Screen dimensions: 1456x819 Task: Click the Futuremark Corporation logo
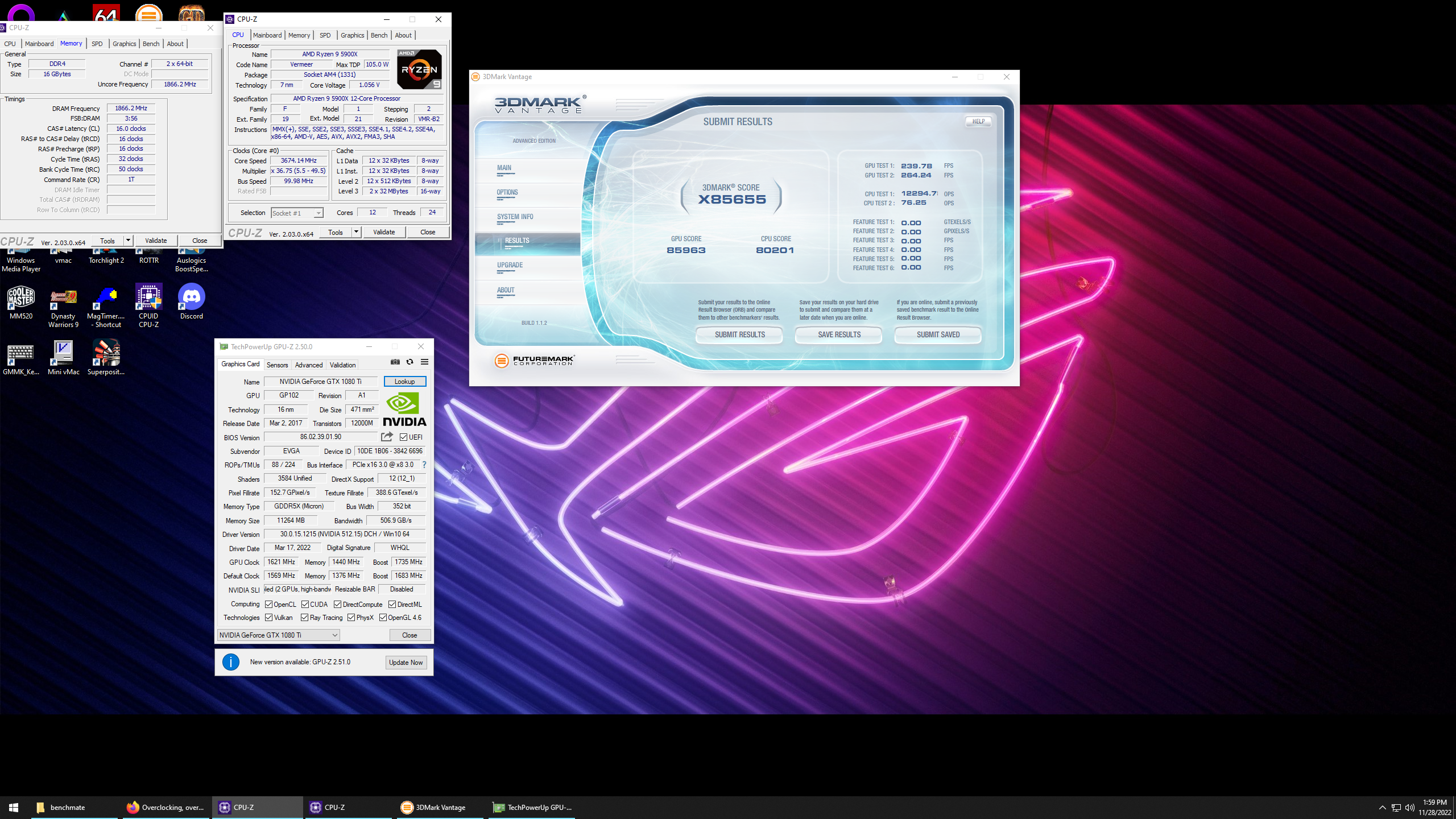[535, 361]
